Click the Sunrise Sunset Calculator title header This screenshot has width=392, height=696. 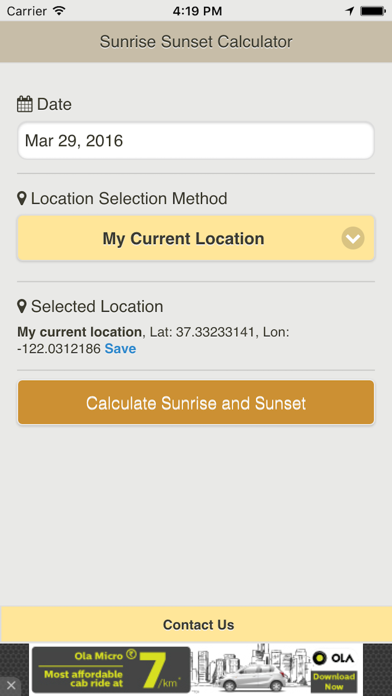tap(196, 42)
